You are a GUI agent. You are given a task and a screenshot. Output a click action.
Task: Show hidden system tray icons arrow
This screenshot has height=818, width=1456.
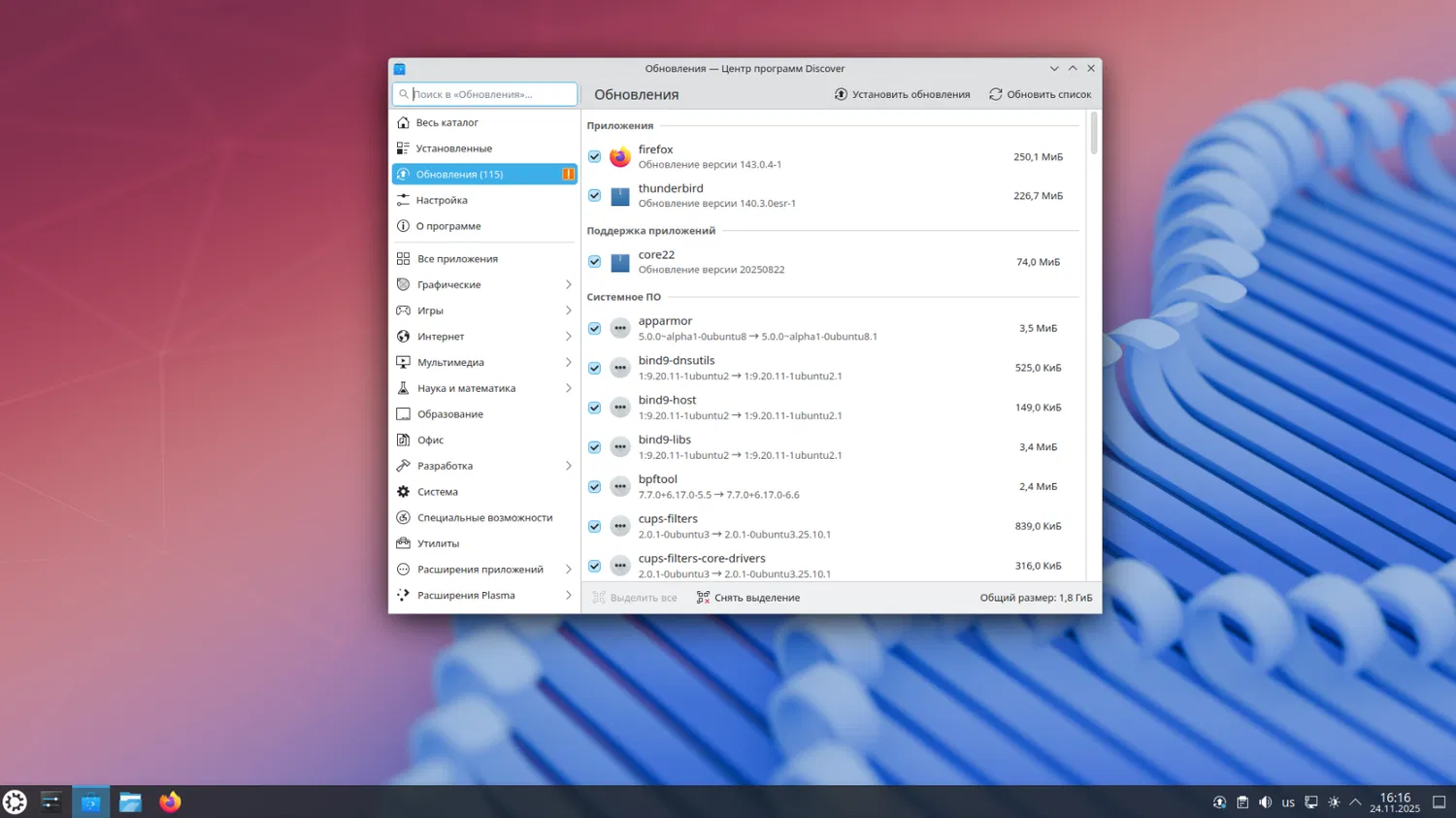tap(1356, 802)
